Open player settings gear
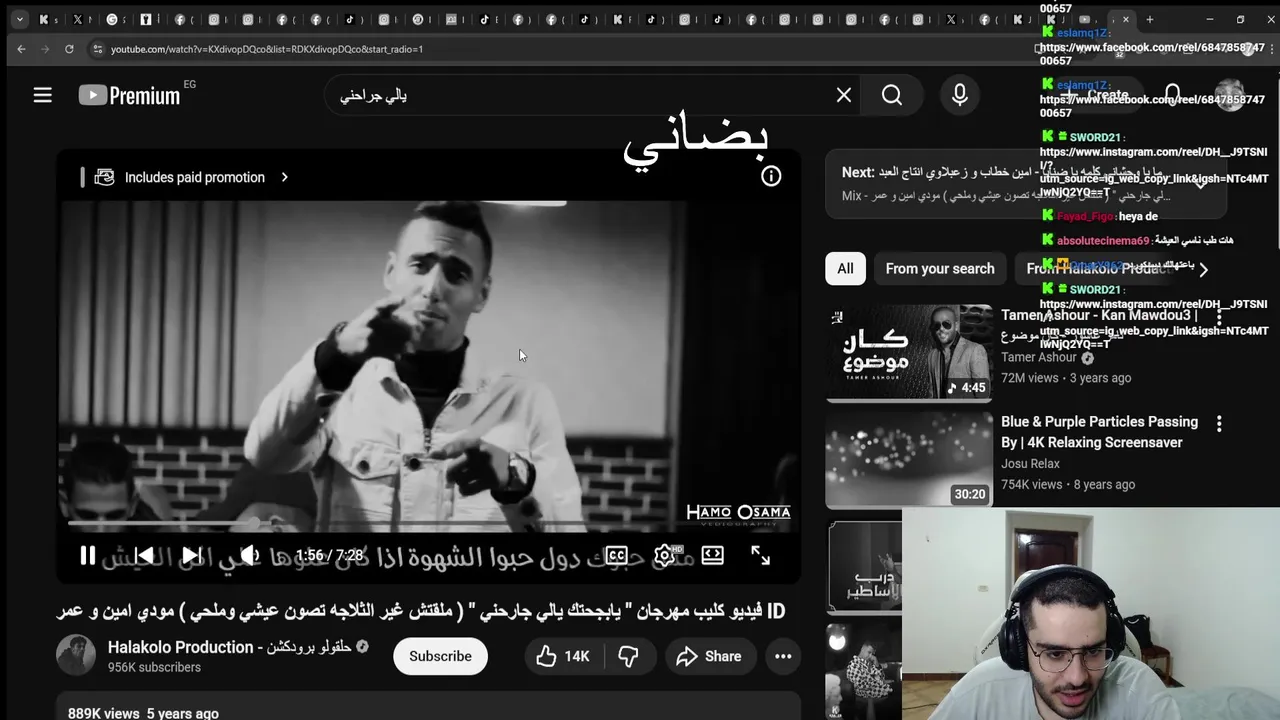Screen dimensions: 1280x720 (x=665, y=555)
